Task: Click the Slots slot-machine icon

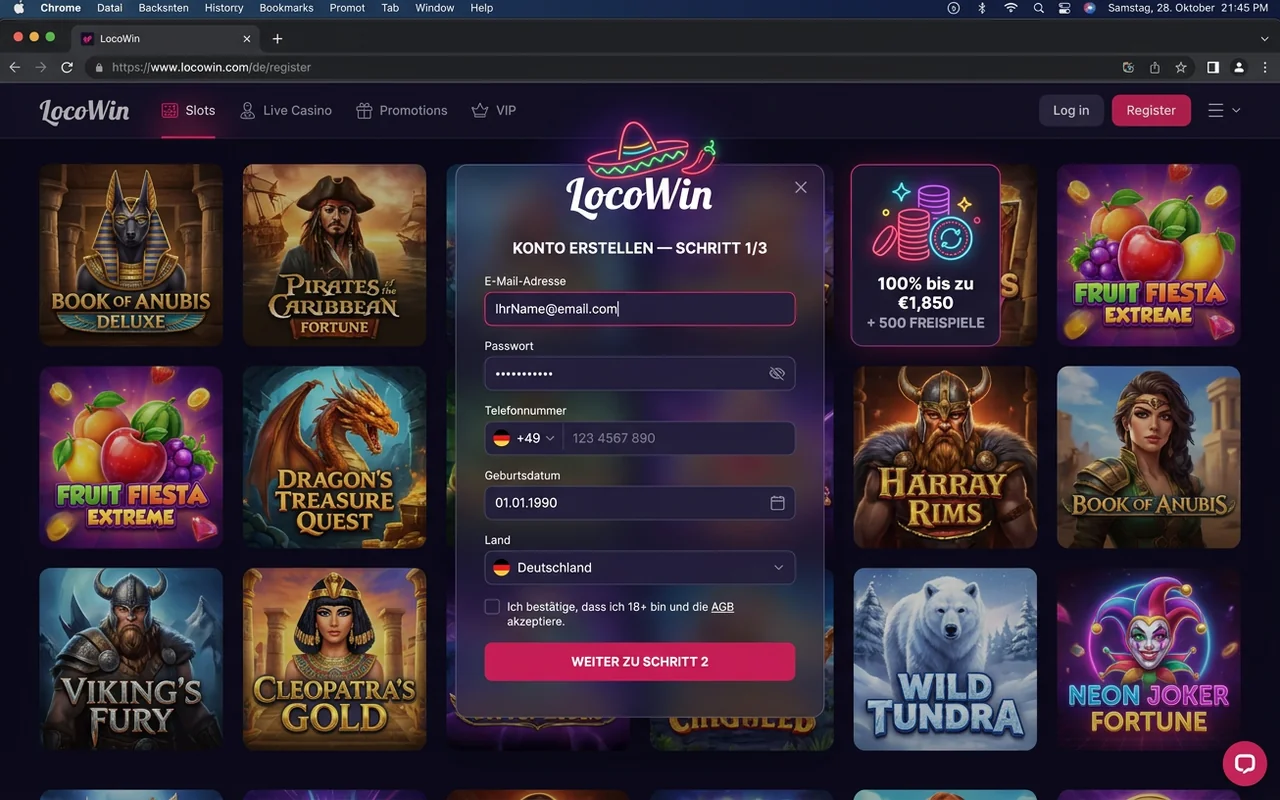Action: pyautogui.click(x=170, y=110)
